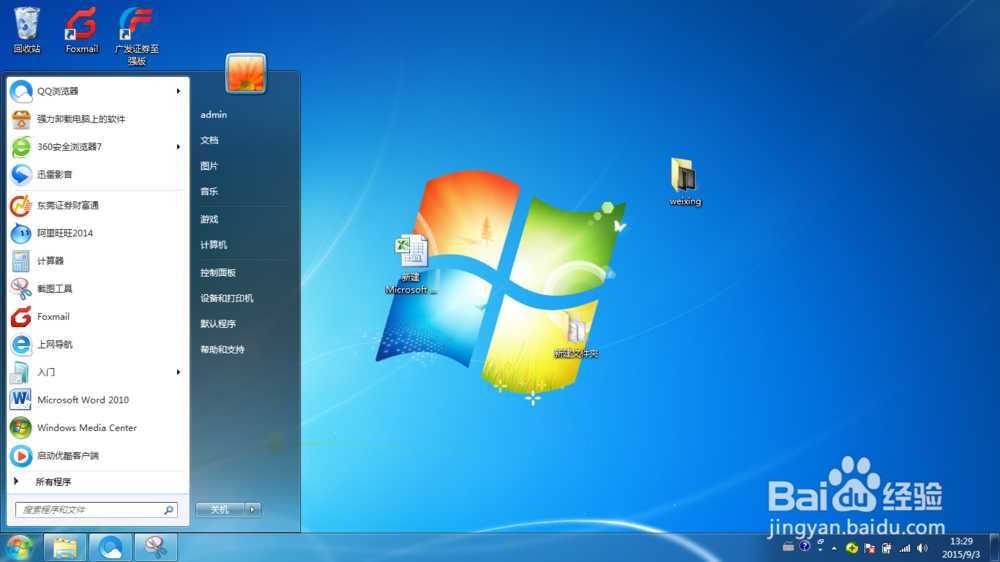Click the keyboard input method tray icon
Image resolution: width=1000 pixels, height=562 pixels.
point(788,547)
